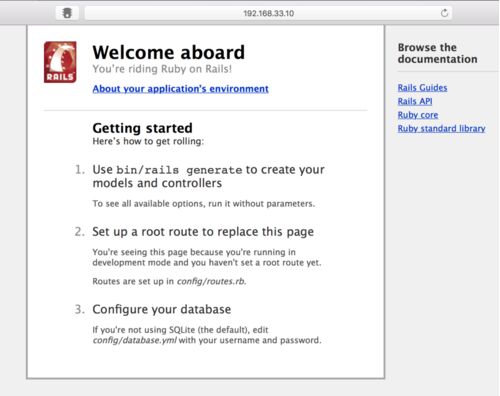500x396 pixels.
Task: Click the run it without parameters hint text
Action: click(261, 204)
